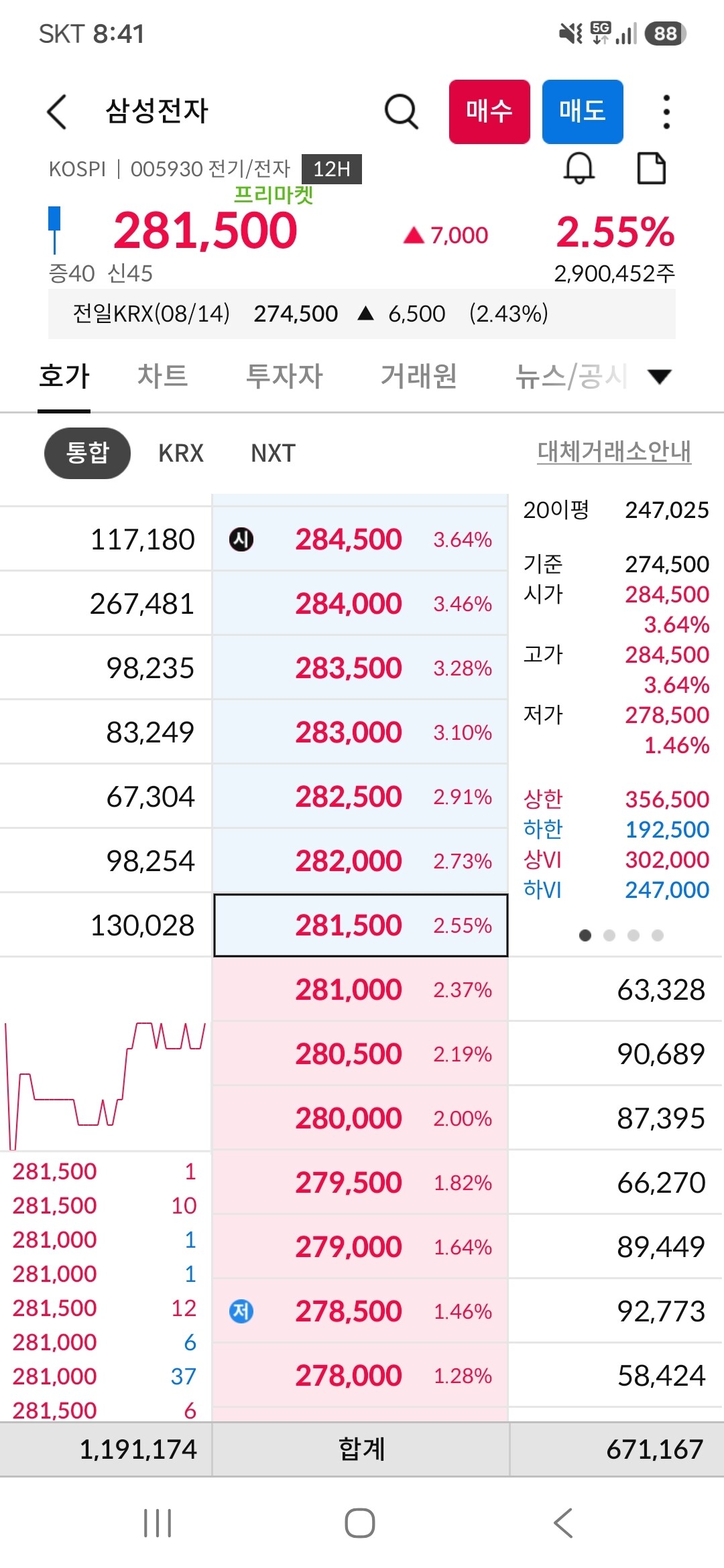Switch order book to KRX only

point(181,453)
